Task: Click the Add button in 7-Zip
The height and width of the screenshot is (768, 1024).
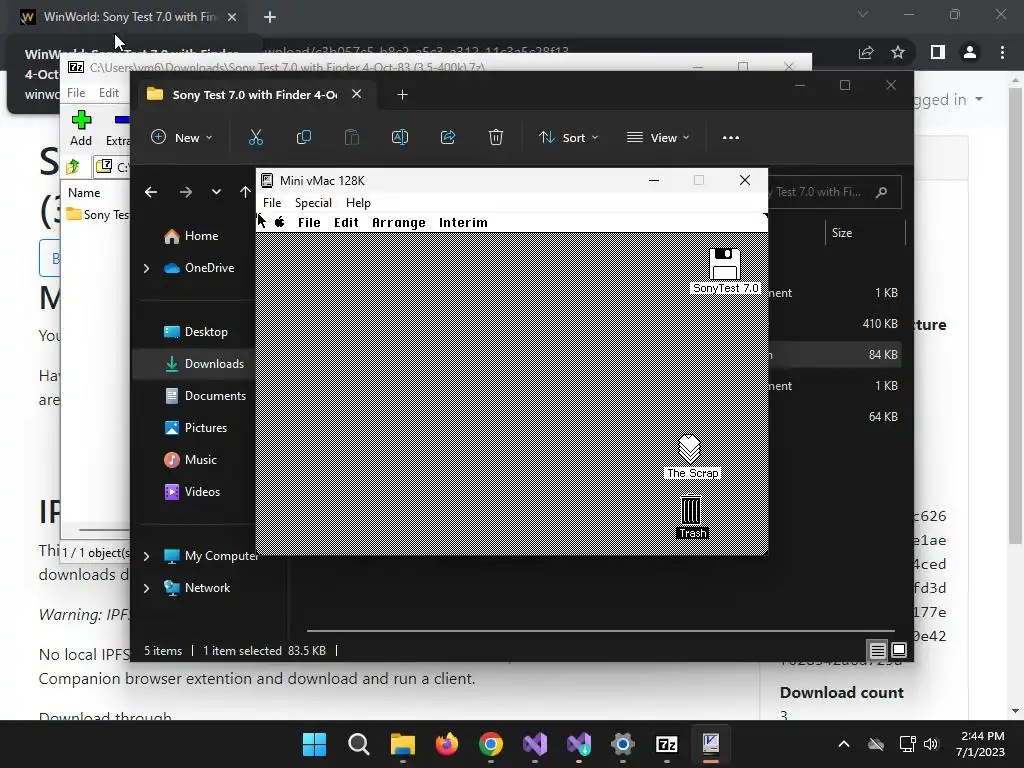Action: click(x=81, y=128)
